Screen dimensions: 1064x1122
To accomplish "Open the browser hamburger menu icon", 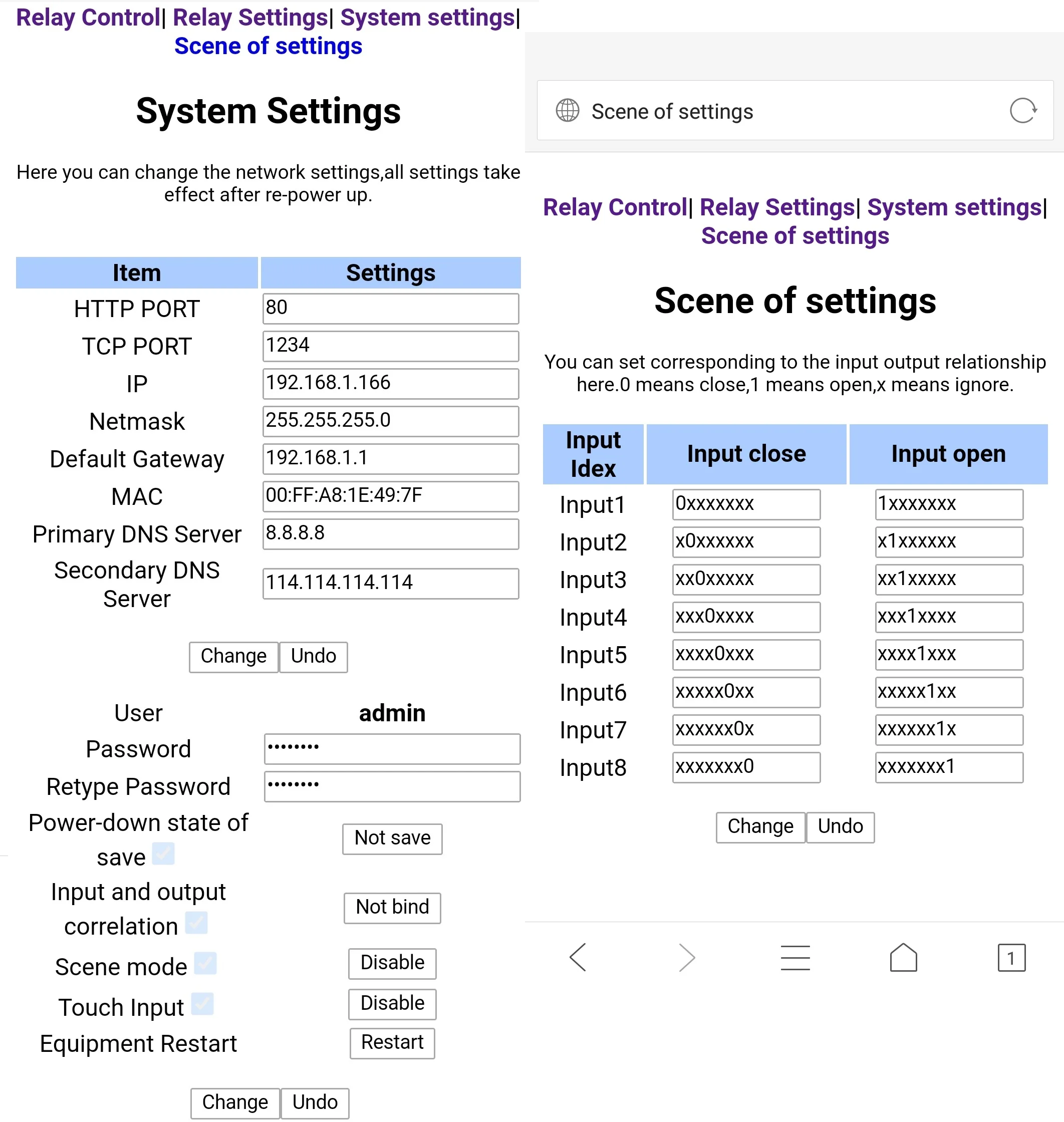I will click(x=795, y=958).
